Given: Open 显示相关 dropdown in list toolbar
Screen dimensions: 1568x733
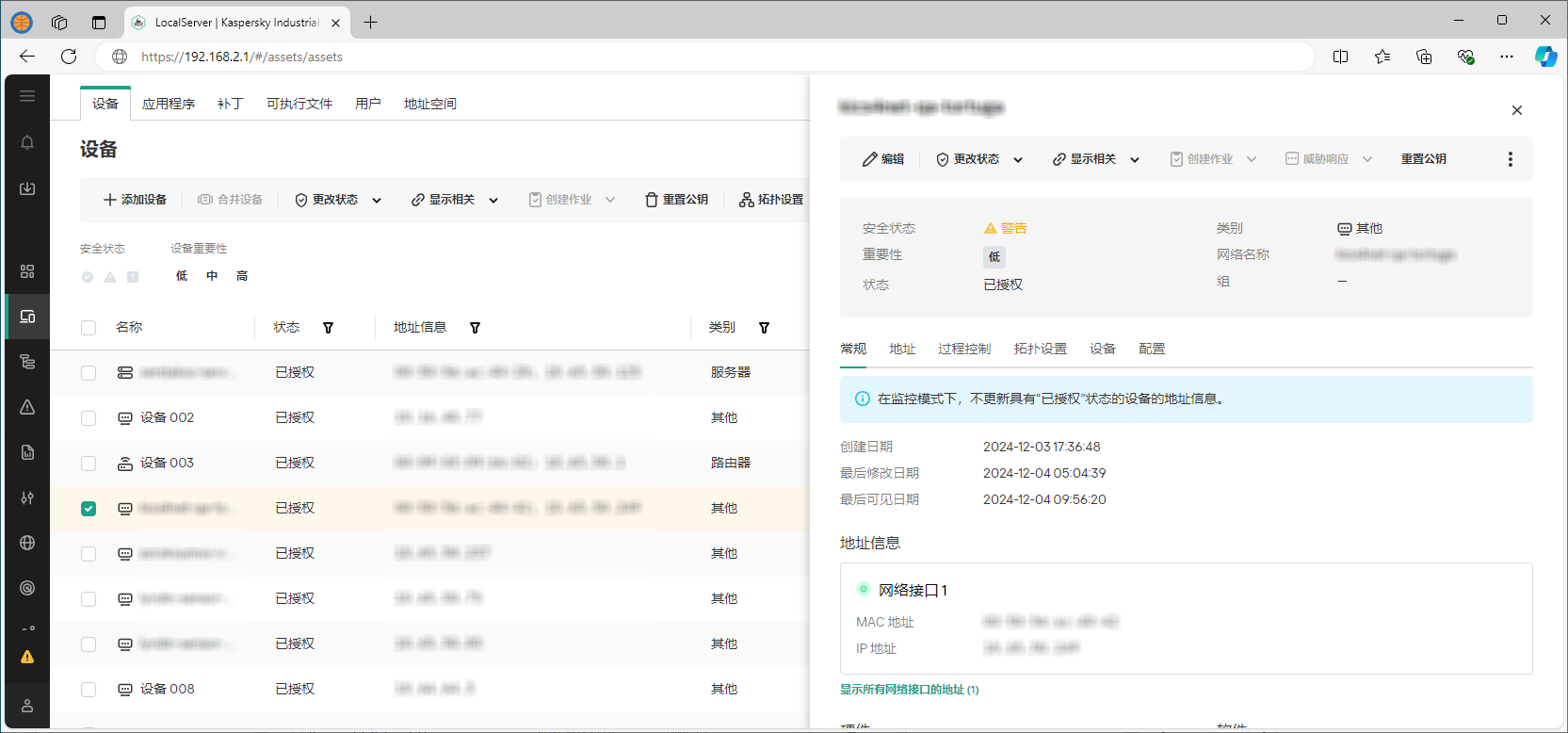Looking at the screenshot, I should [454, 200].
